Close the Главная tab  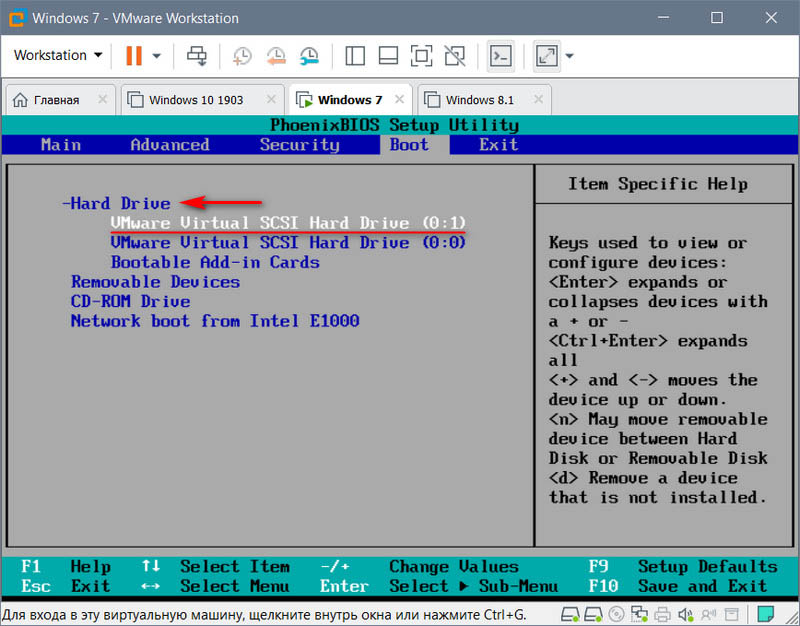103,99
